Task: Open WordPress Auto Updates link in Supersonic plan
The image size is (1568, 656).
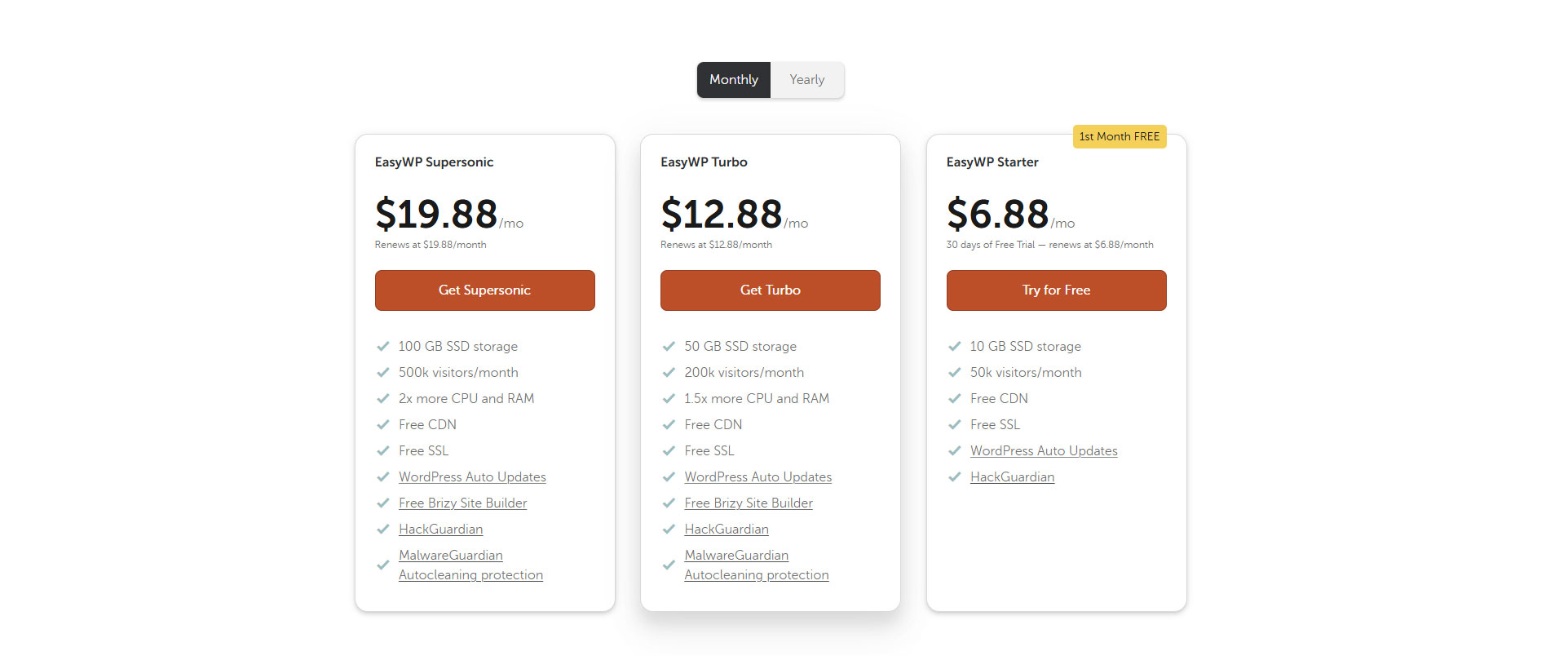Action: pos(472,477)
